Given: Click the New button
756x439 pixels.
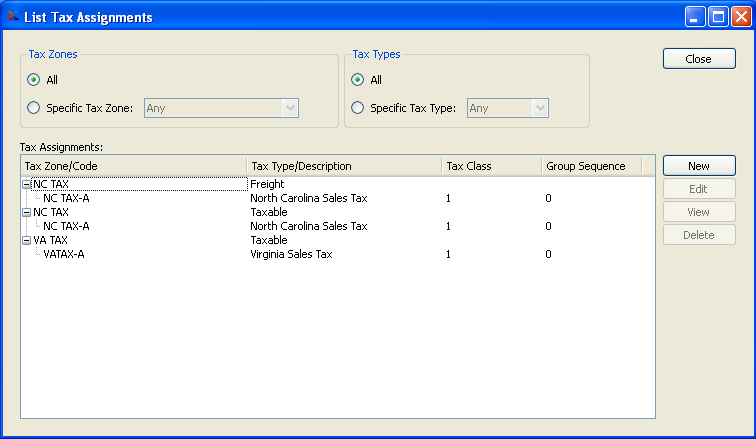Looking at the screenshot, I should tap(699, 166).
